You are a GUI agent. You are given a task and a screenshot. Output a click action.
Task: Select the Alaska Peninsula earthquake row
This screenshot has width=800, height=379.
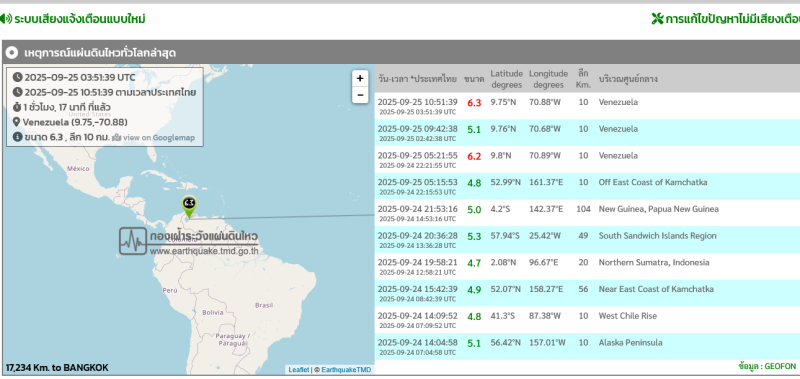(x=587, y=346)
